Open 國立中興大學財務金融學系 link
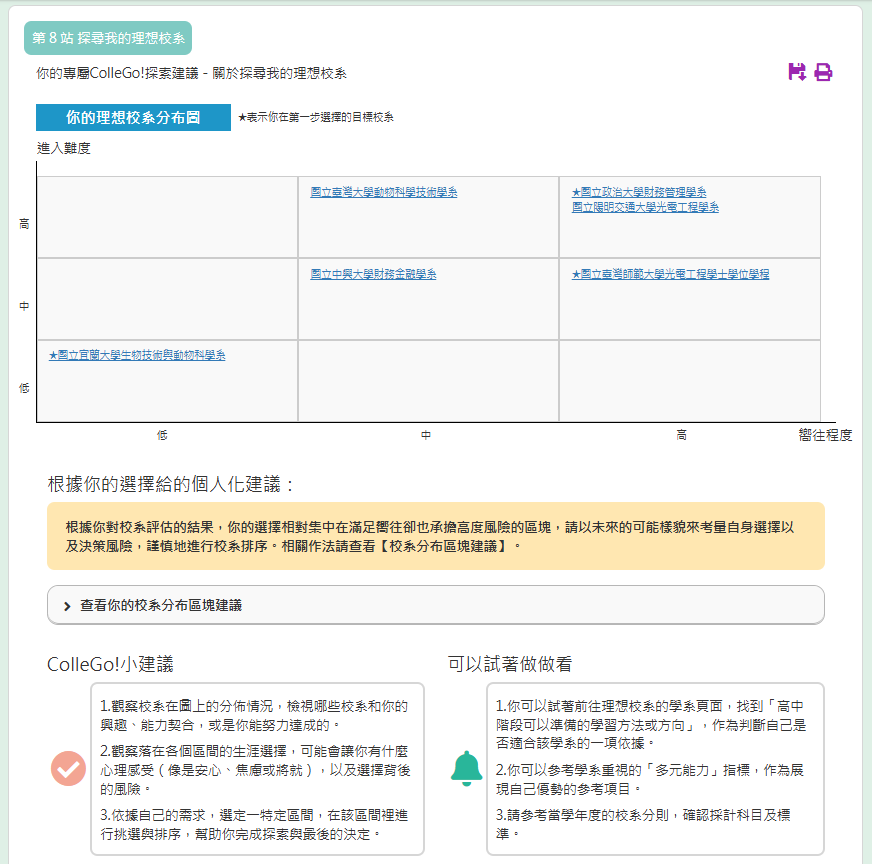Image resolution: width=872 pixels, height=864 pixels. point(373,274)
